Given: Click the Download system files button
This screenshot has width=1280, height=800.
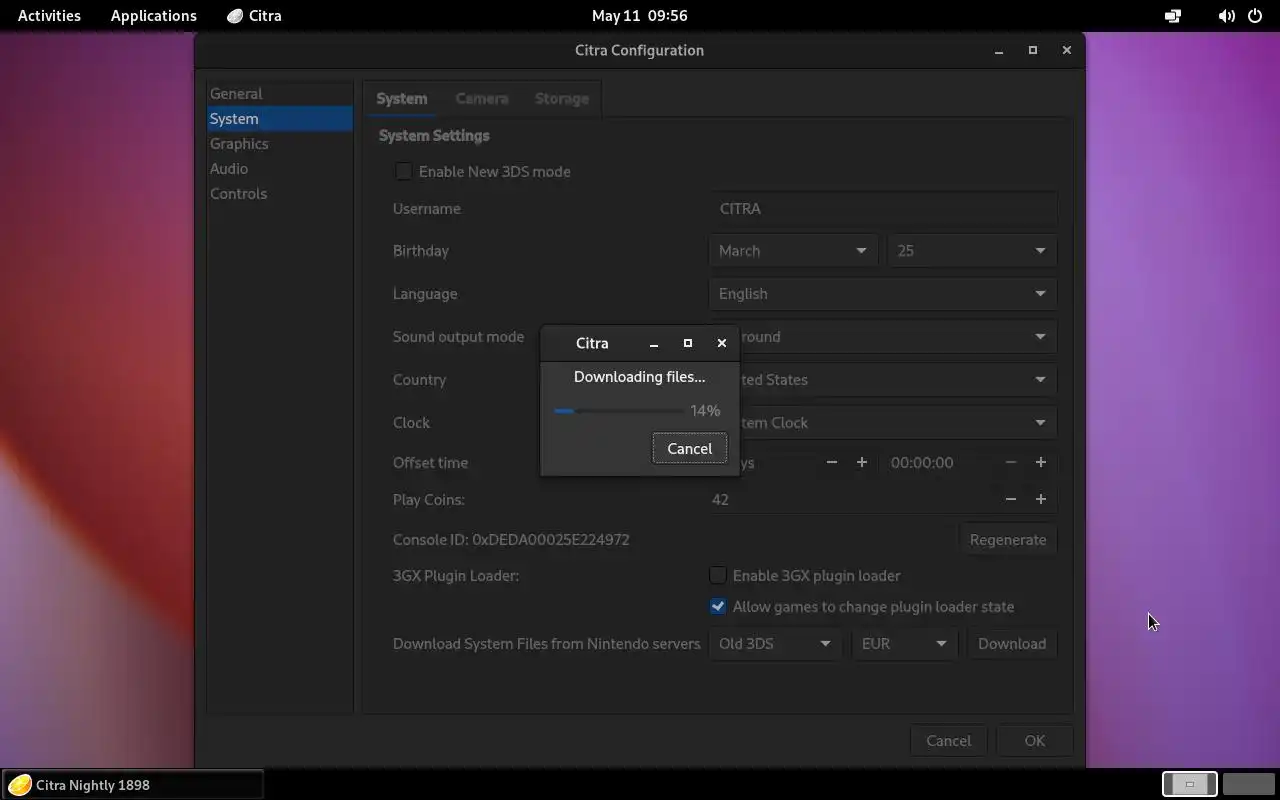Looking at the screenshot, I should tap(1012, 644).
